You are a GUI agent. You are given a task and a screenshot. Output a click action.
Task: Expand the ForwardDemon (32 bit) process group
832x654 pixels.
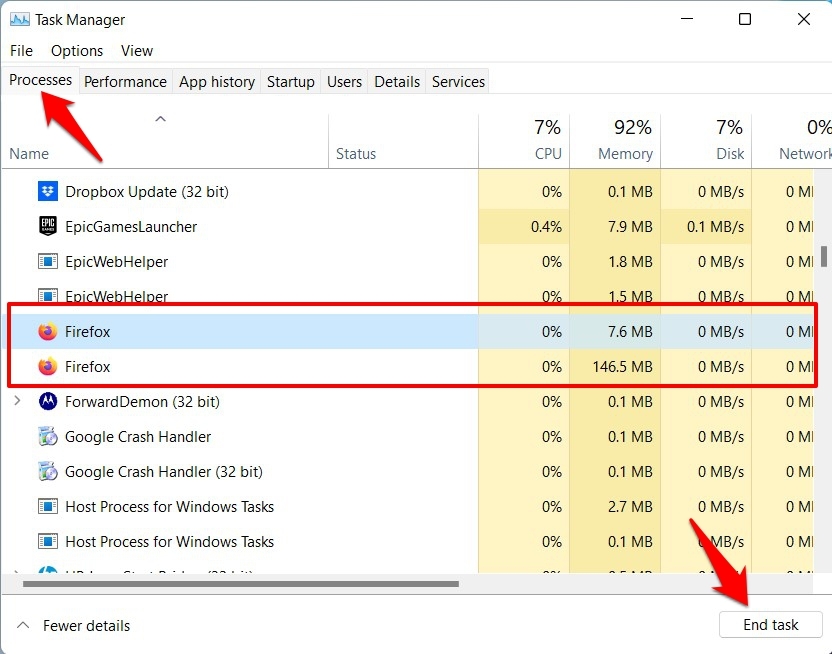[x=17, y=402]
